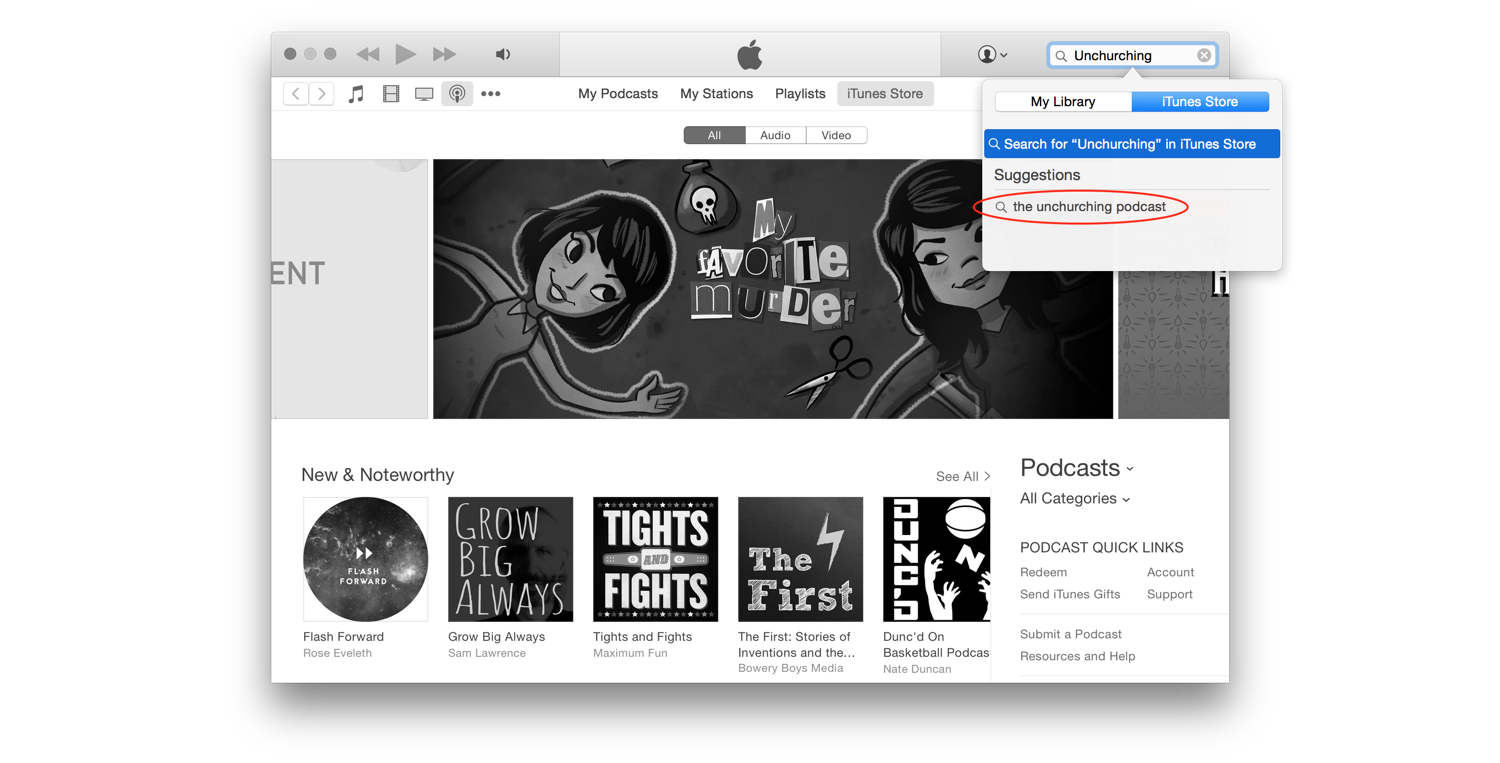Click See All for New & Noteworthy
1500x763 pixels.
click(x=962, y=477)
